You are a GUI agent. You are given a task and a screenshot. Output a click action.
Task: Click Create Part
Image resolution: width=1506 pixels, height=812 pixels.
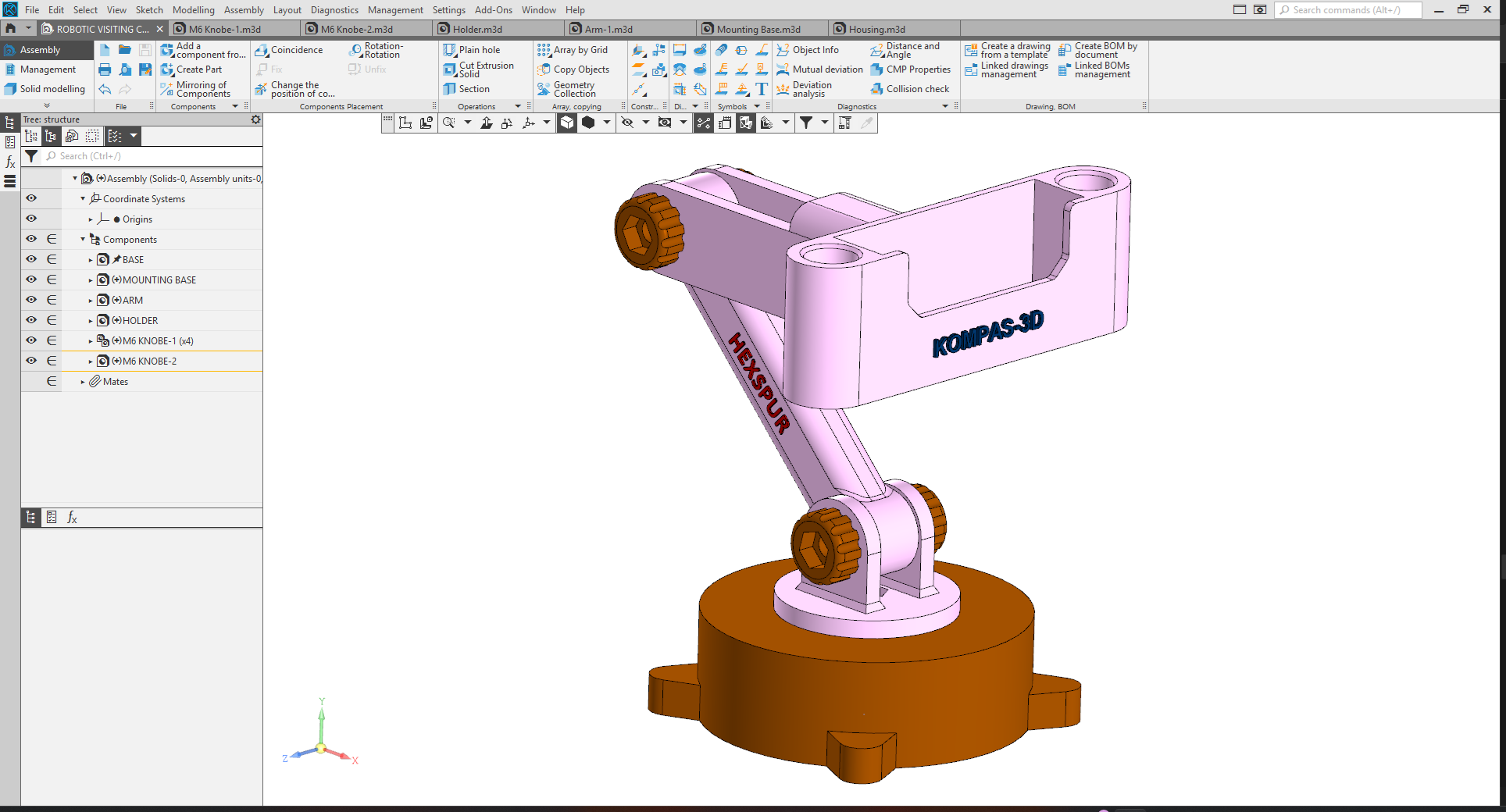(191, 69)
